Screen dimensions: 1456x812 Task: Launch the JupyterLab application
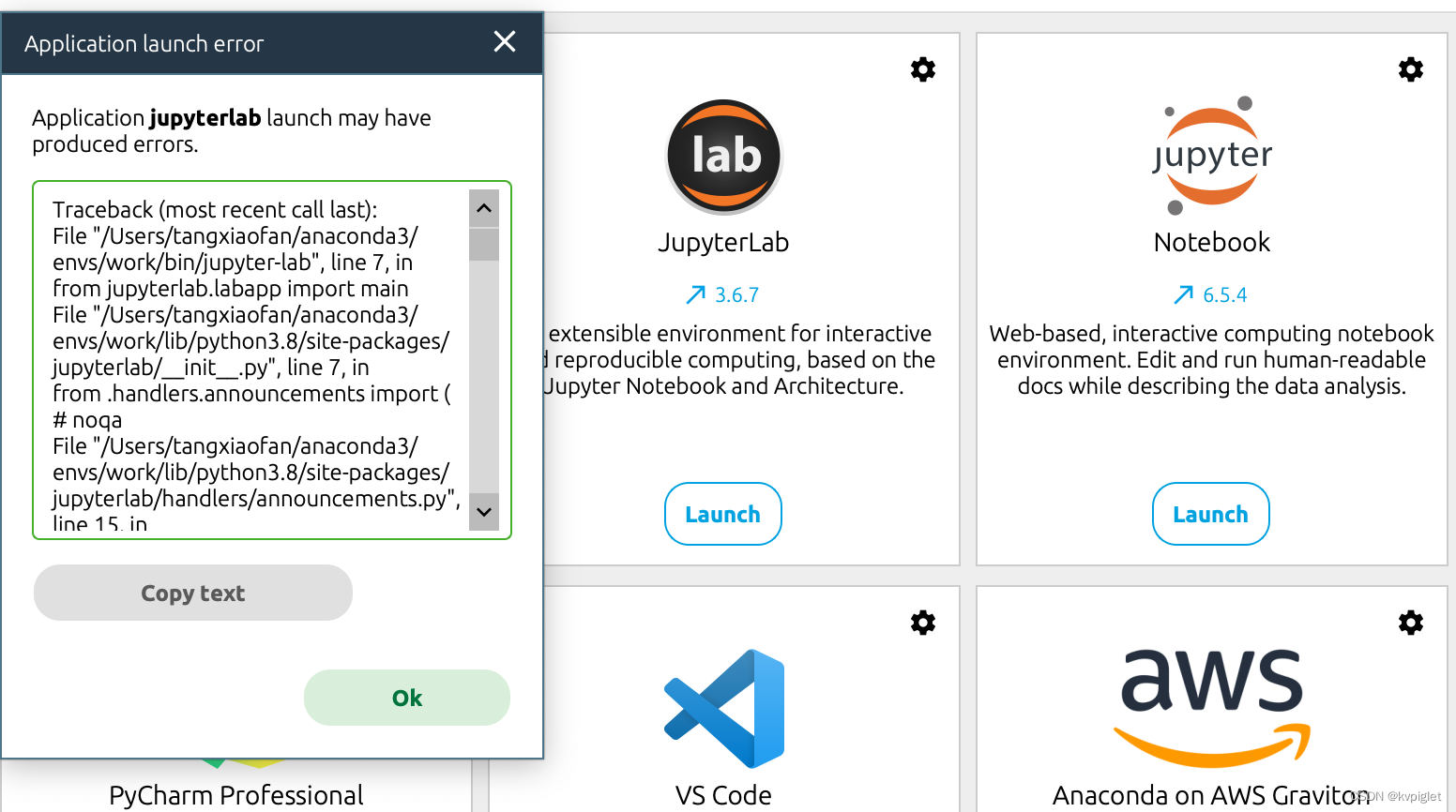click(722, 514)
